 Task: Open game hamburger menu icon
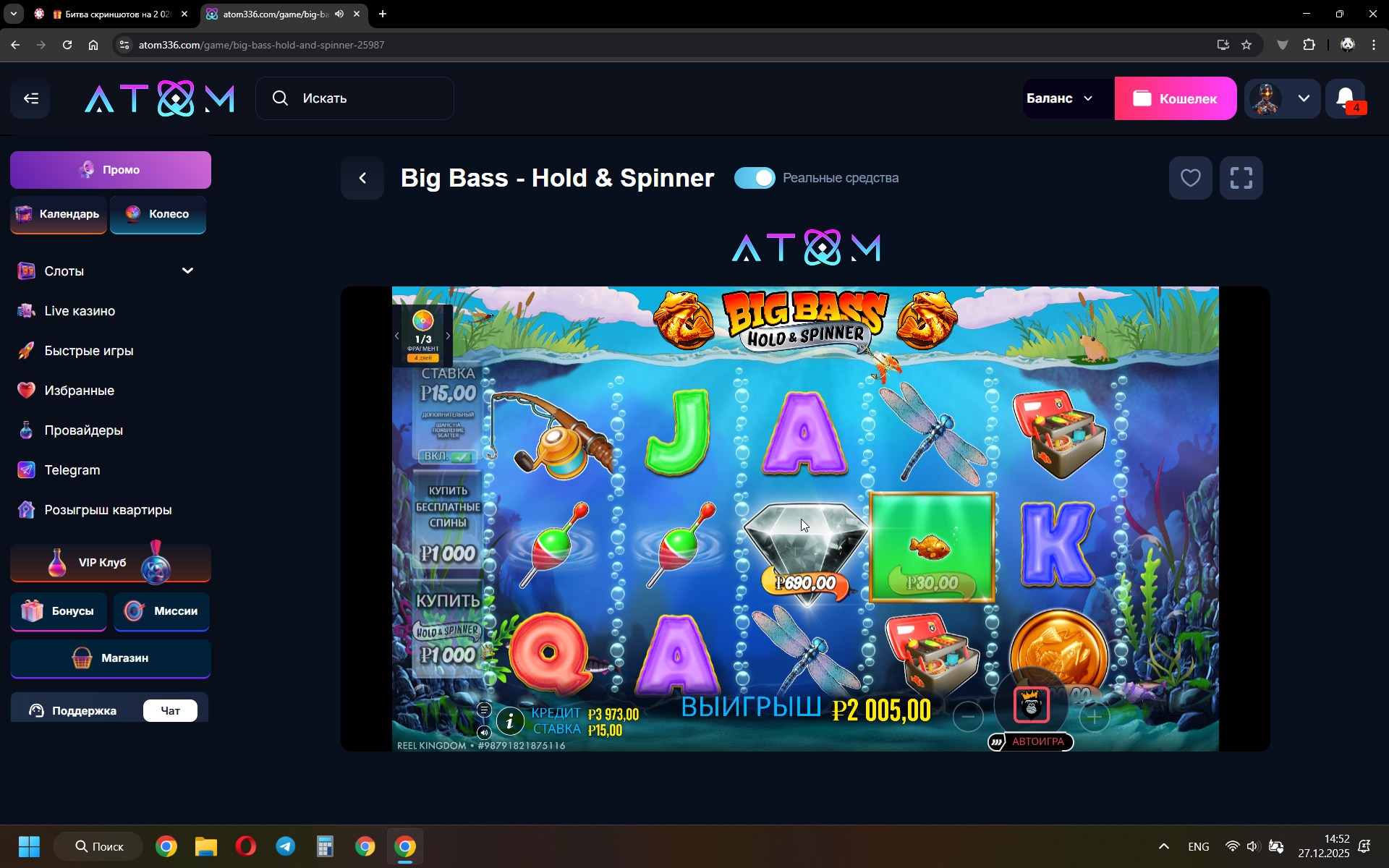(x=484, y=710)
